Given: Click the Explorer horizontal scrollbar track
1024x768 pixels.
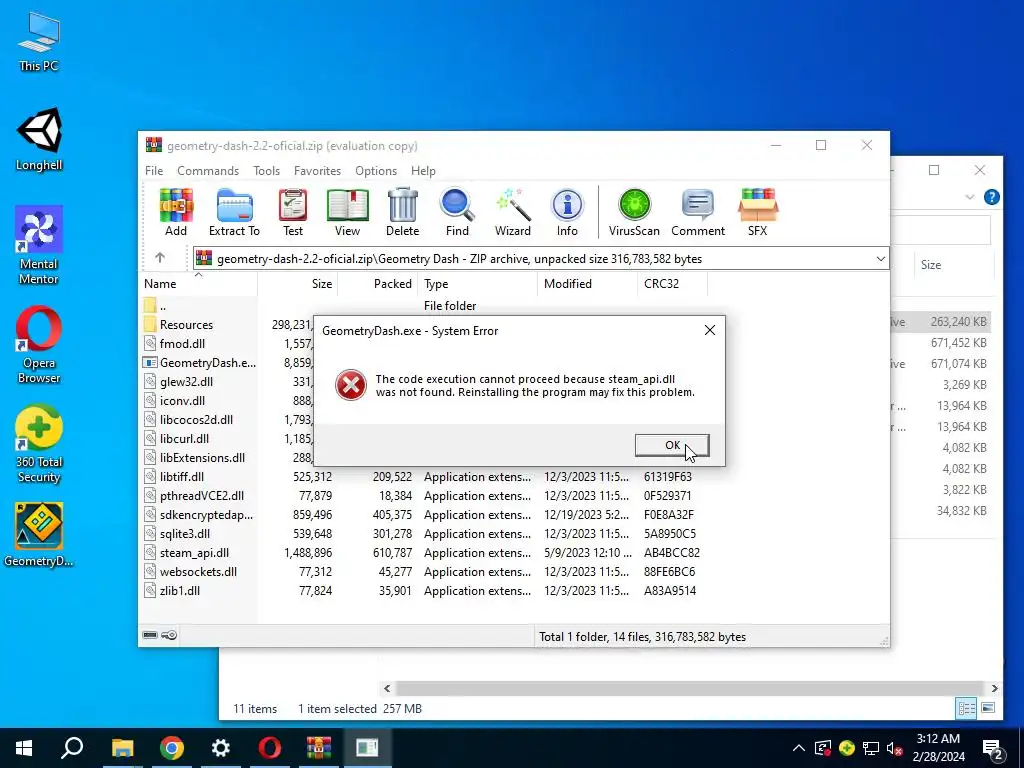Looking at the screenshot, I should coord(689,688).
